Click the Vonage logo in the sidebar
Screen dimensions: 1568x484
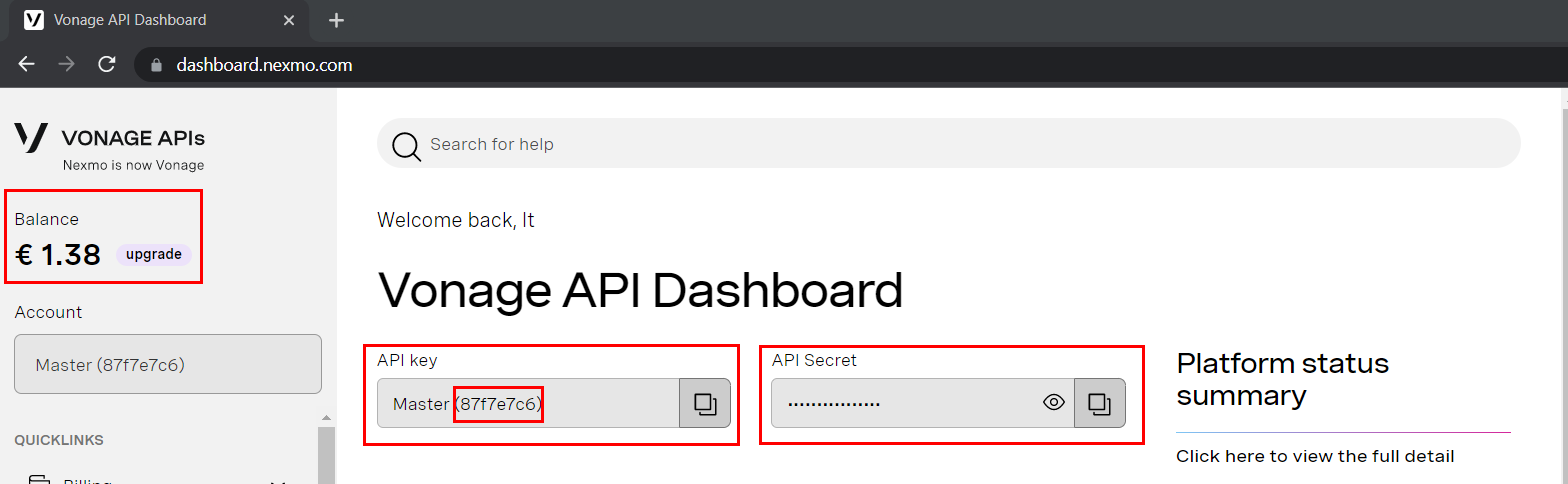tap(31, 138)
